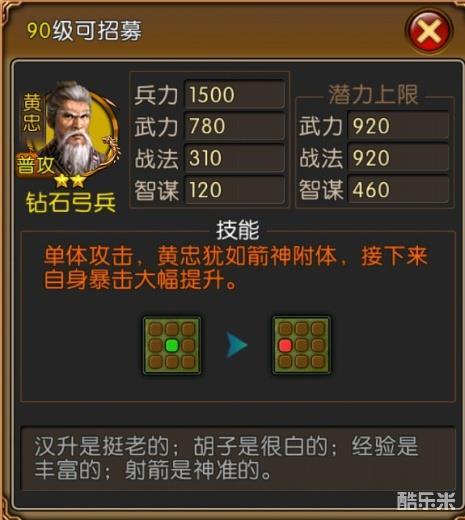This screenshot has width=465, height=520.
Task: Tap the 钻石弓兵 troop type label
Action: [x=71, y=203]
